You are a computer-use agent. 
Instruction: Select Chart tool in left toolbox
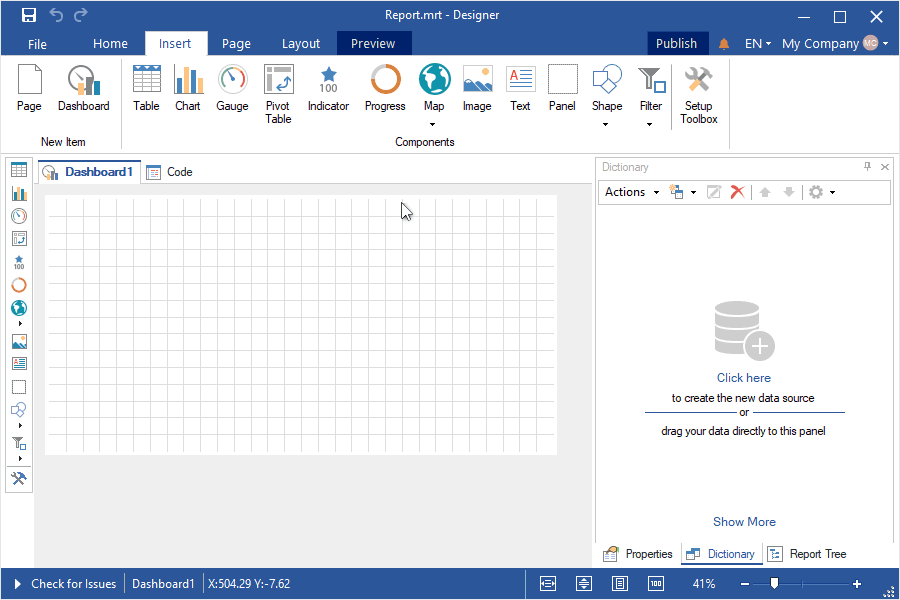tap(19, 193)
